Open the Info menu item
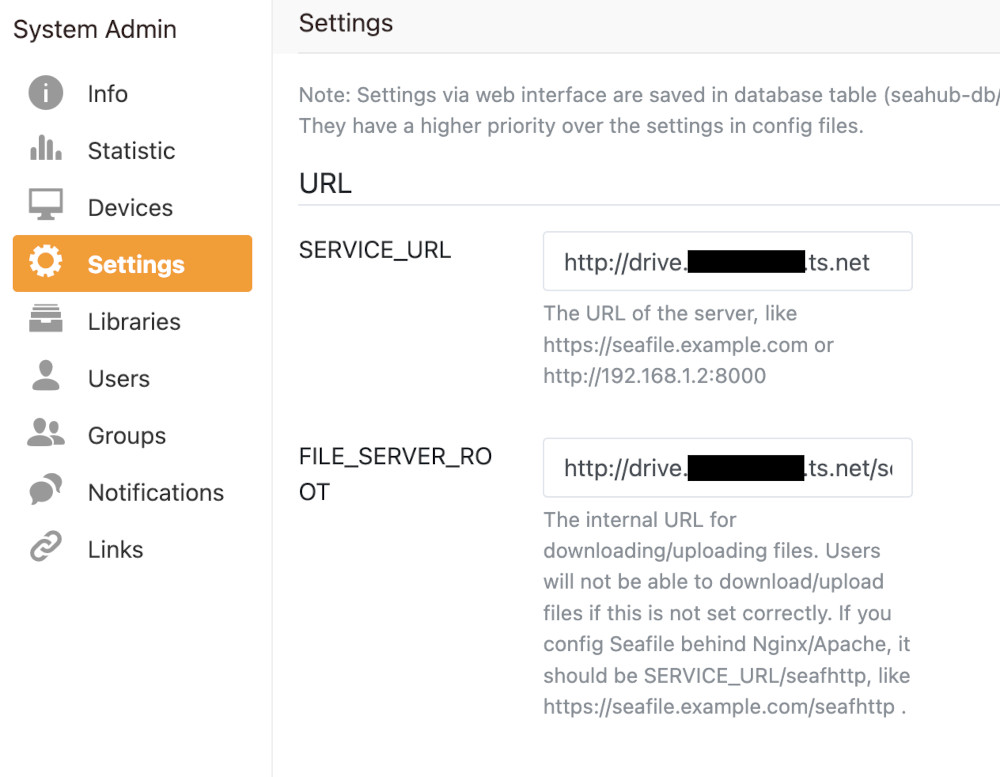 (108, 94)
